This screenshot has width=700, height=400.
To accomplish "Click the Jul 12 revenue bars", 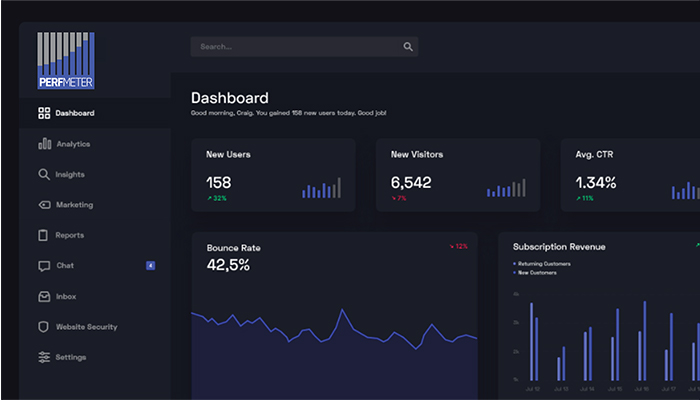I will click(x=534, y=342).
